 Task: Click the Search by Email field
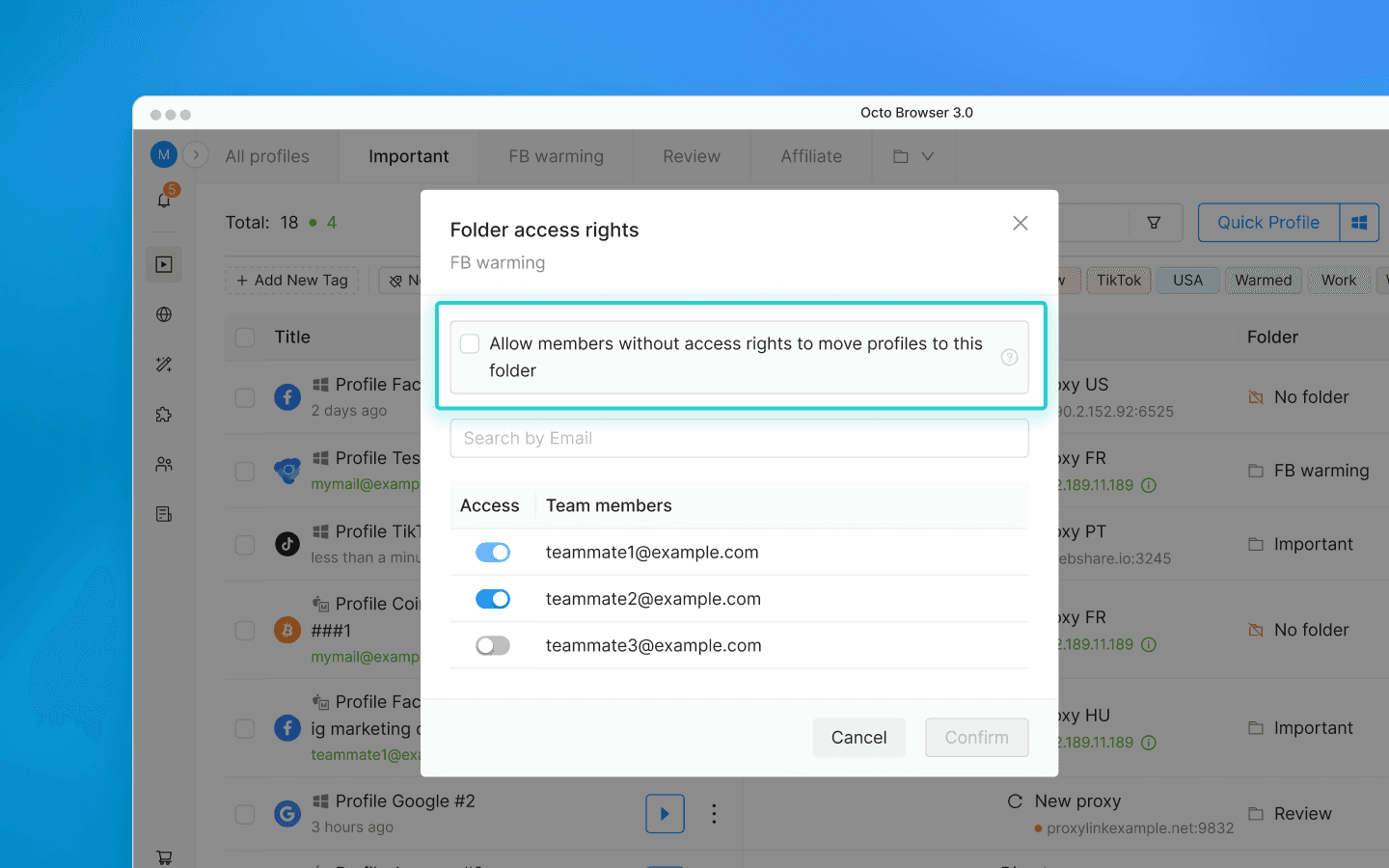740,438
